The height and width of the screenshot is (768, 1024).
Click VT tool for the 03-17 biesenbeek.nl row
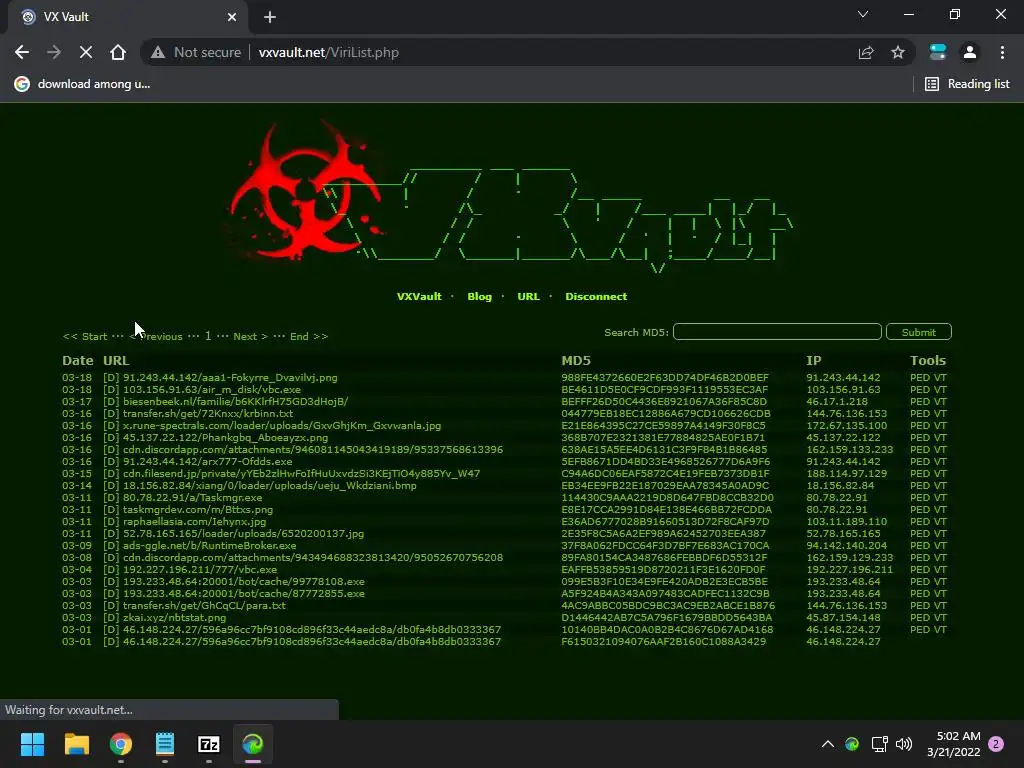940,402
